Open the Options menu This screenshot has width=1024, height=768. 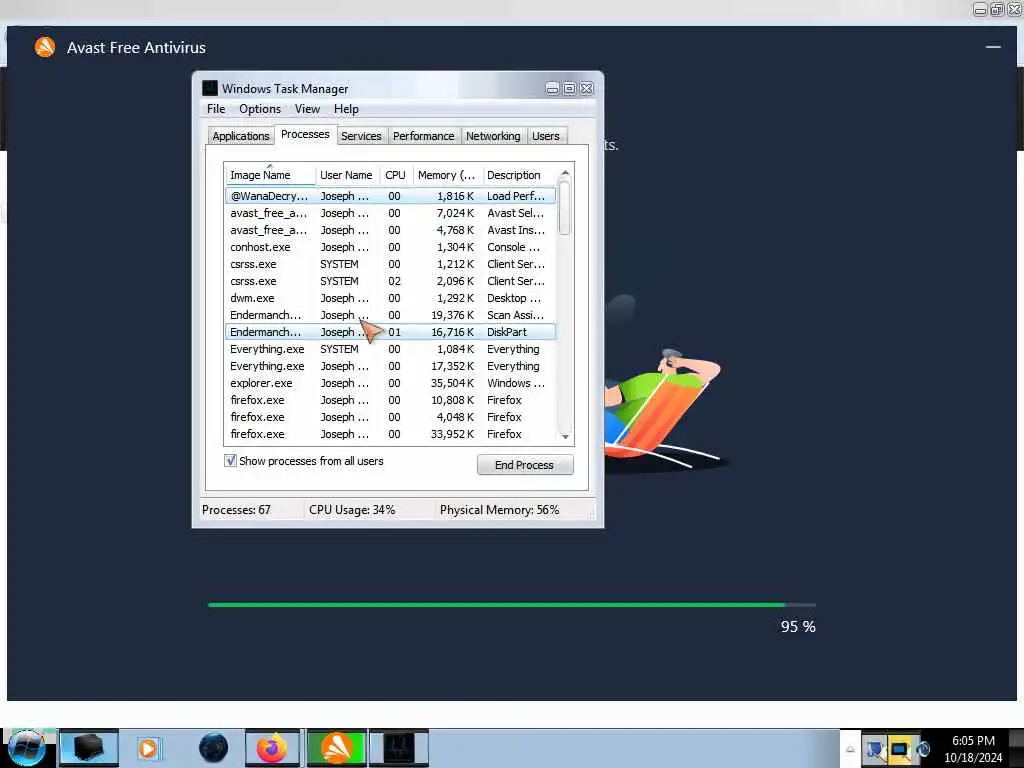click(x=260, y=109)
